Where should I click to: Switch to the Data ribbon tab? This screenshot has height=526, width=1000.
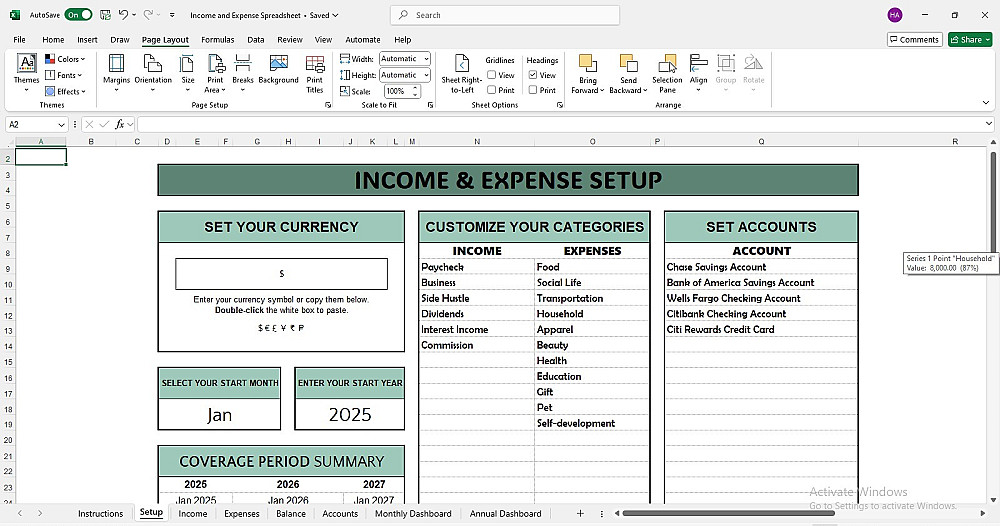coord(256,40)
